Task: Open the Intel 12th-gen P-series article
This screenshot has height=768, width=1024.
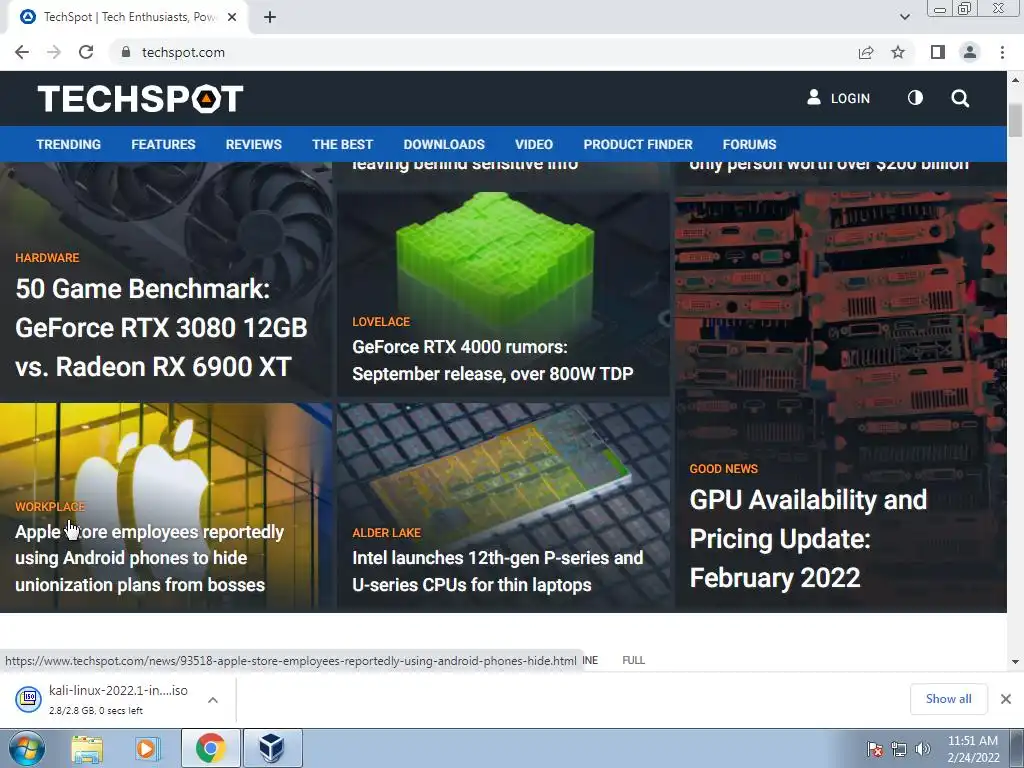Action: click(497, 571)
